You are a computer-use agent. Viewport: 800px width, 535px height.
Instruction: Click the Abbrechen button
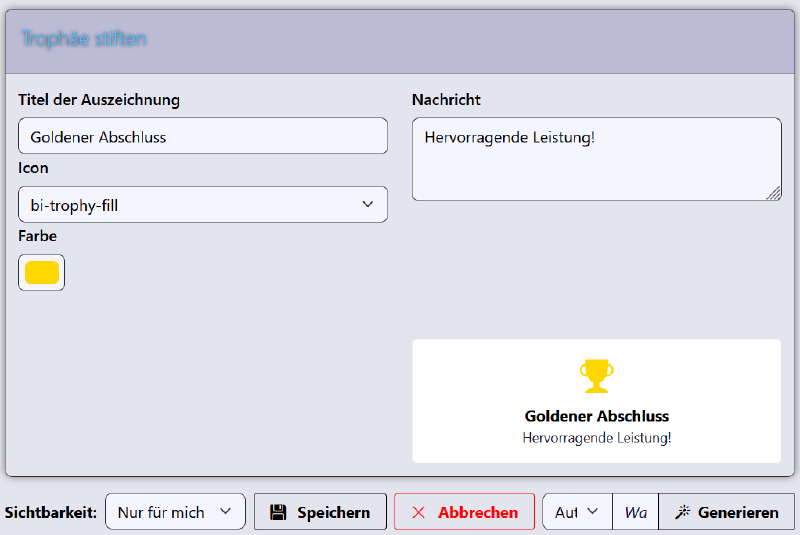pos(464,512)
